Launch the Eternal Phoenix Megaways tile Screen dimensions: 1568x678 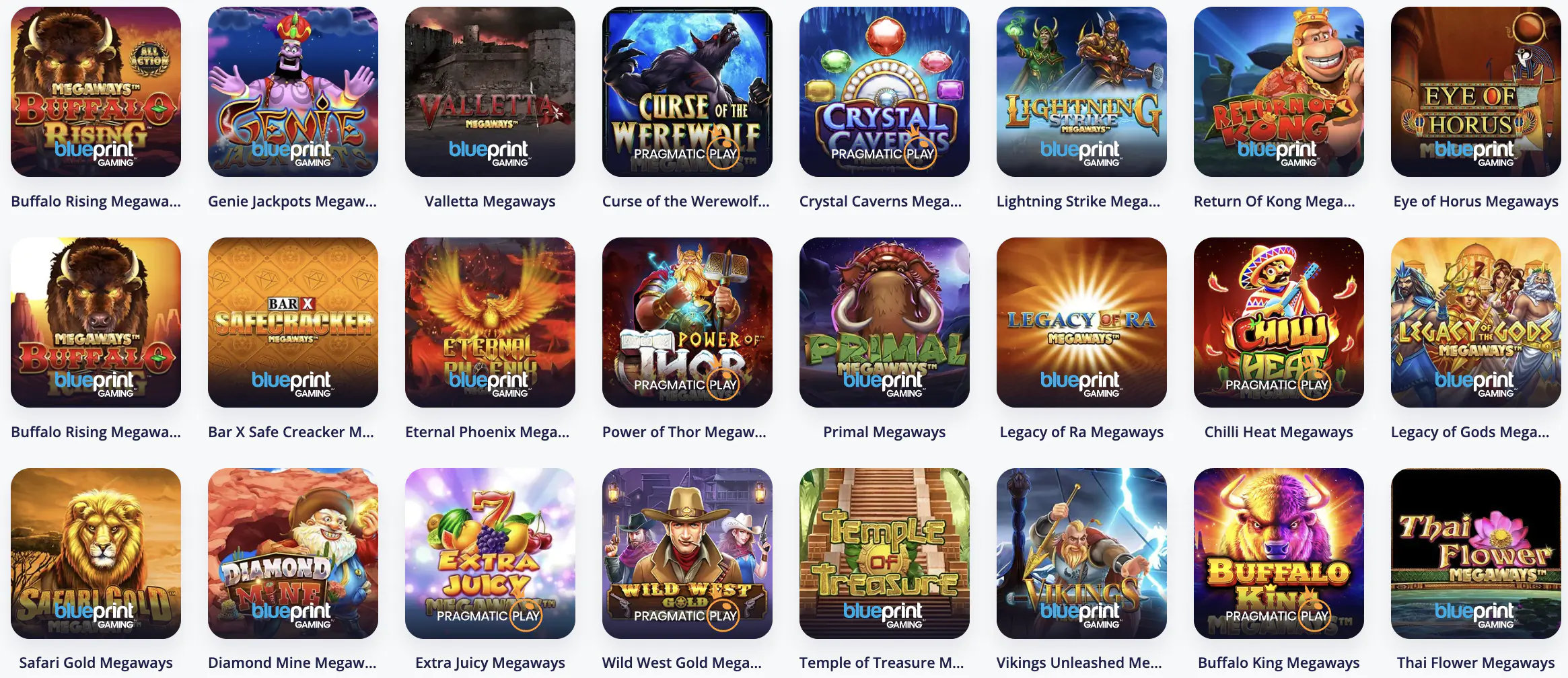pyautogui.click(x=490, y=322)
